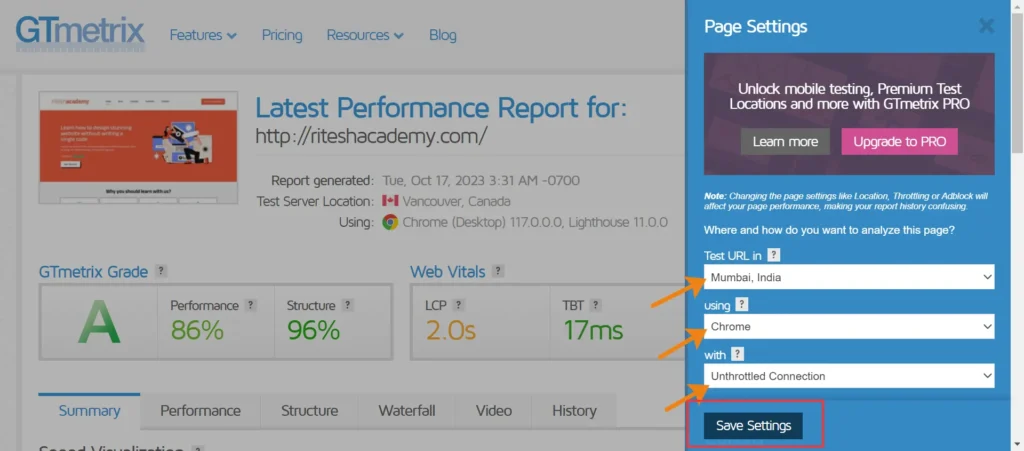Switch to the History tab

point(574,411)
